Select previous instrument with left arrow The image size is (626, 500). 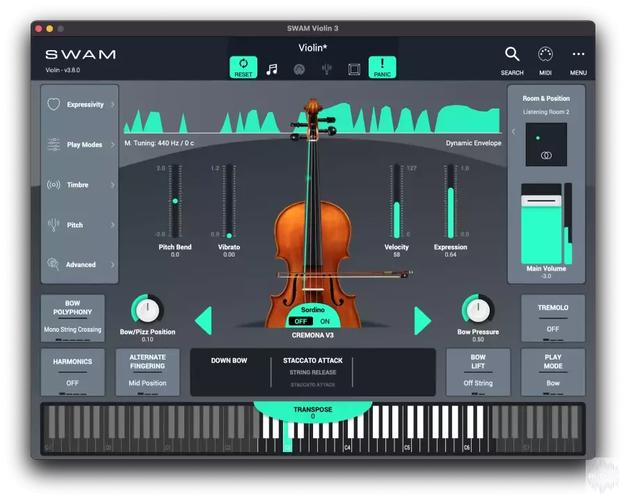(204, 321)
